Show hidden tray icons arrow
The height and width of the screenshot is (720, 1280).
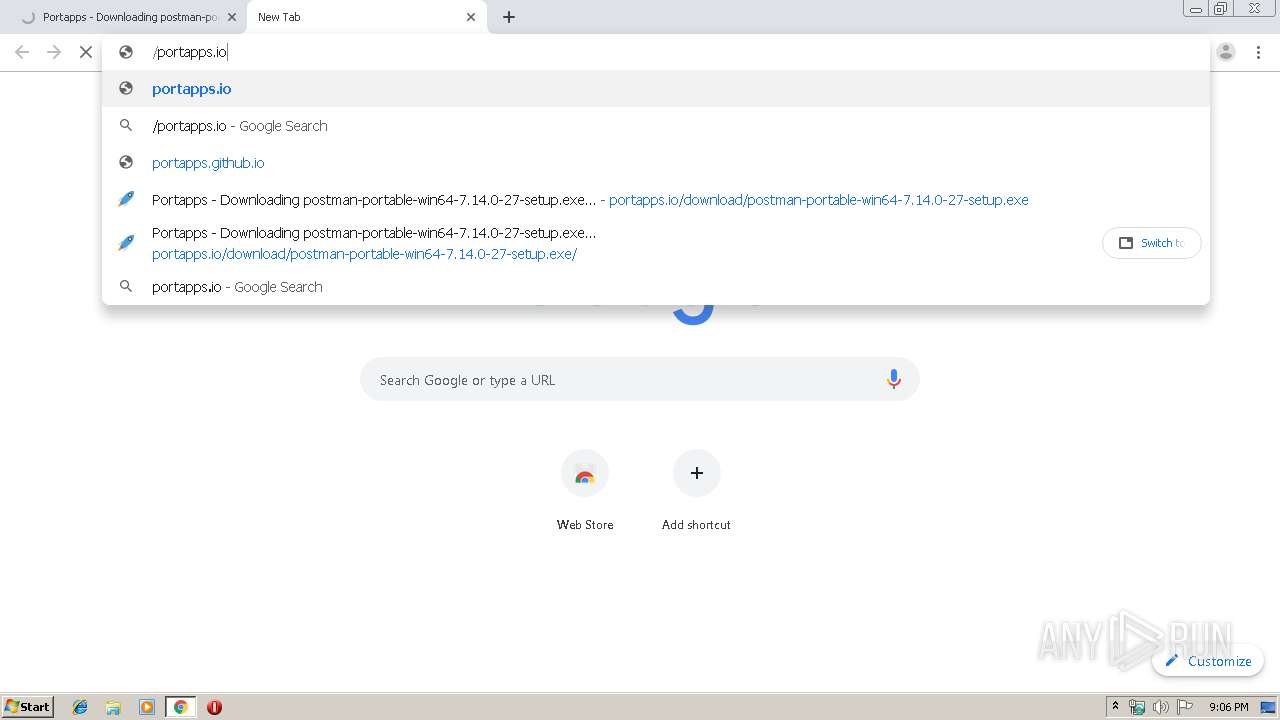tap(1116, 707)
